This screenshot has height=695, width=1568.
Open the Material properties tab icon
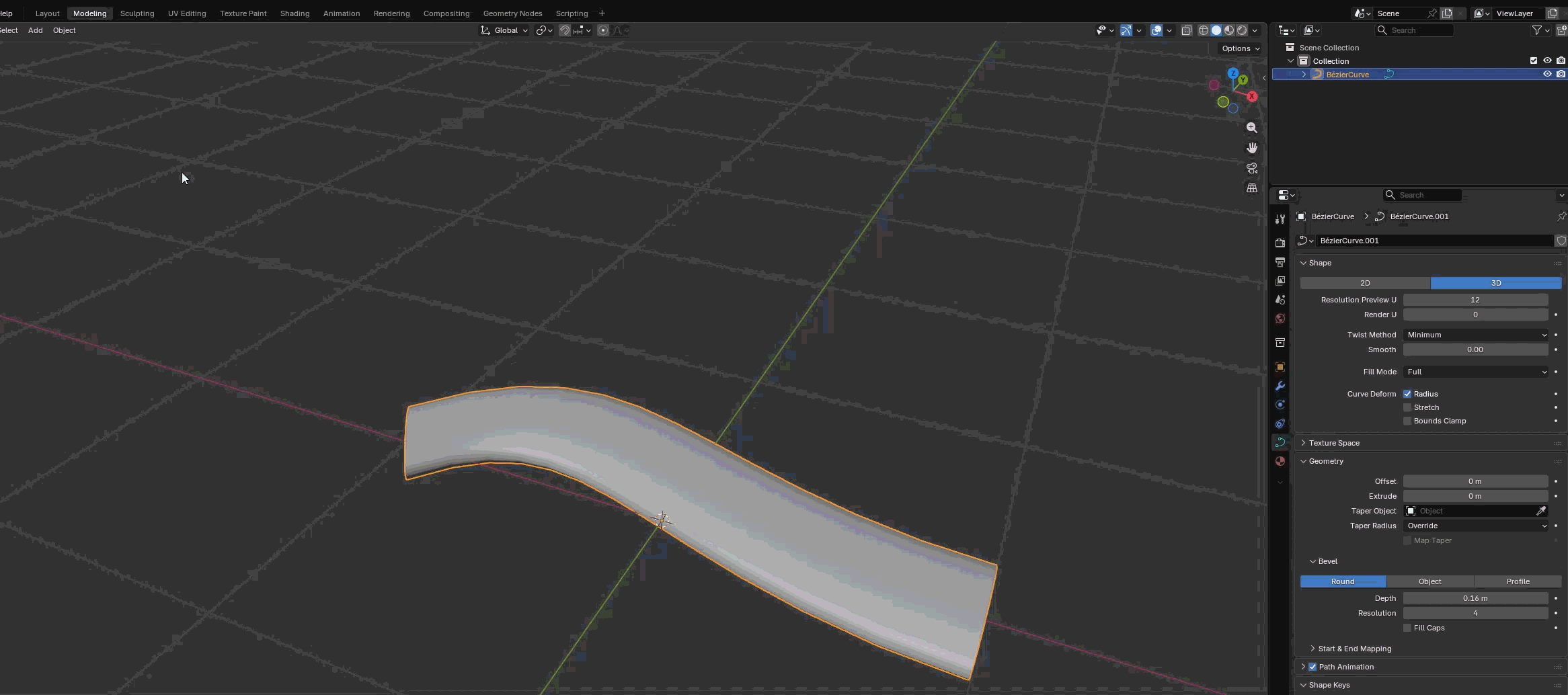point(1280,461)
